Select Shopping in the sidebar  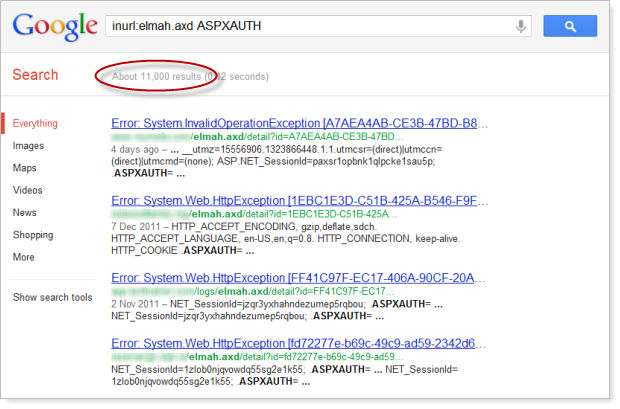tap(33, 235)
